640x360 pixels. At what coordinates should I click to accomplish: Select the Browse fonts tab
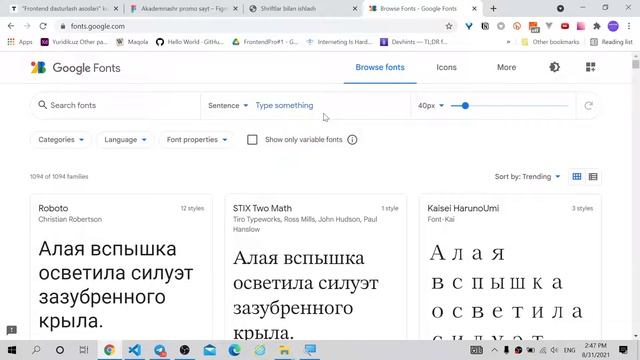380,67
